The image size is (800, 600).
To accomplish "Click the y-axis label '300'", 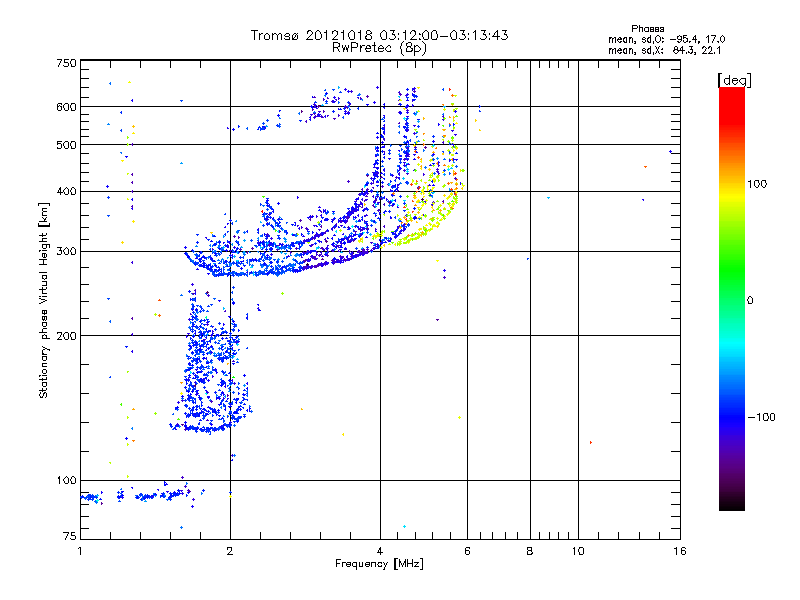I will 67,252.
